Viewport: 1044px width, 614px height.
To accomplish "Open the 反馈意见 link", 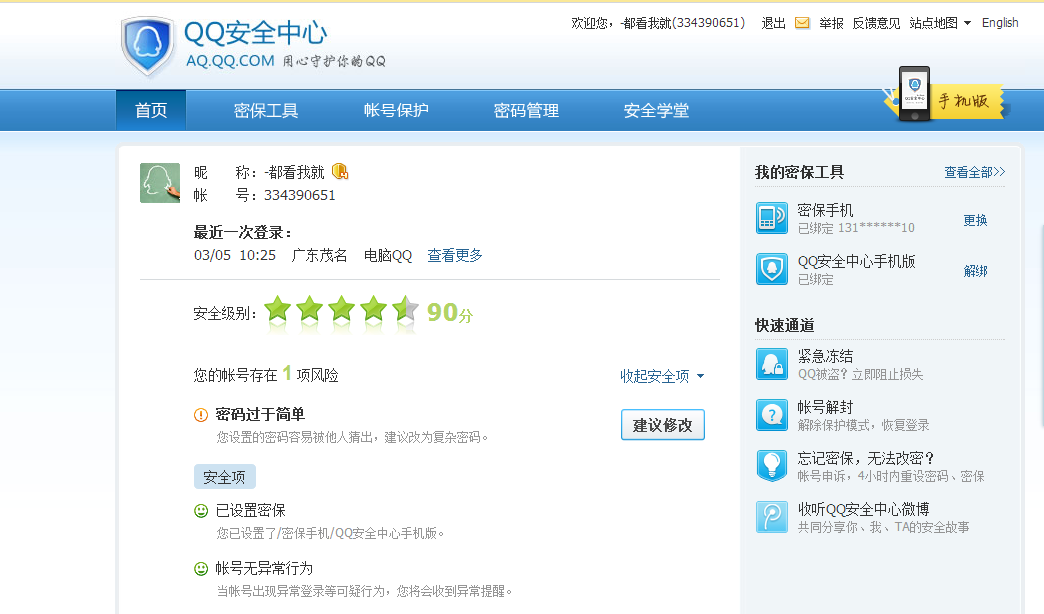I will point(876,23).
